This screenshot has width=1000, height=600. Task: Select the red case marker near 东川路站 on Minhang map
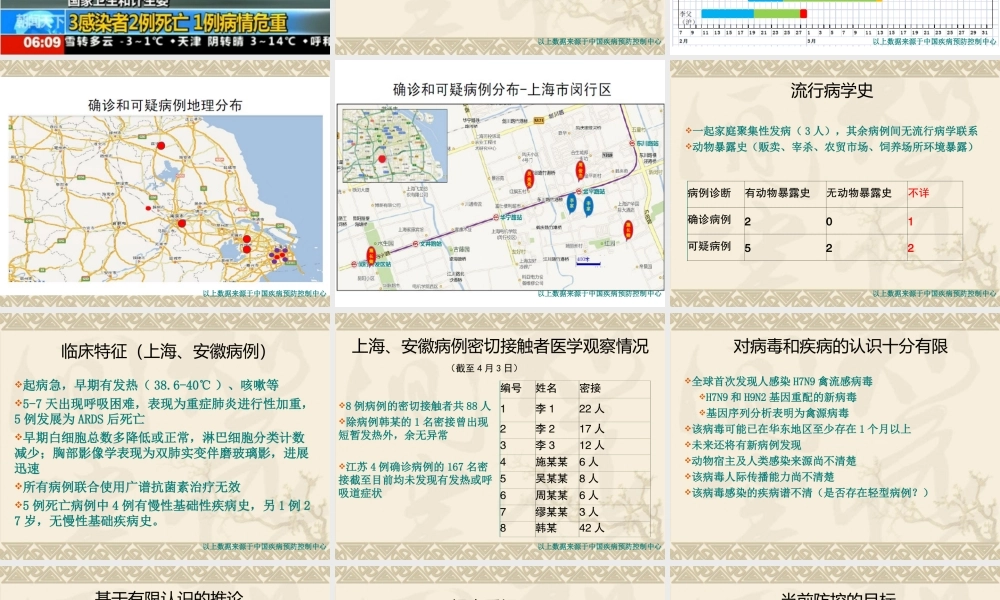pyautogui.click(x=580, y=170)
